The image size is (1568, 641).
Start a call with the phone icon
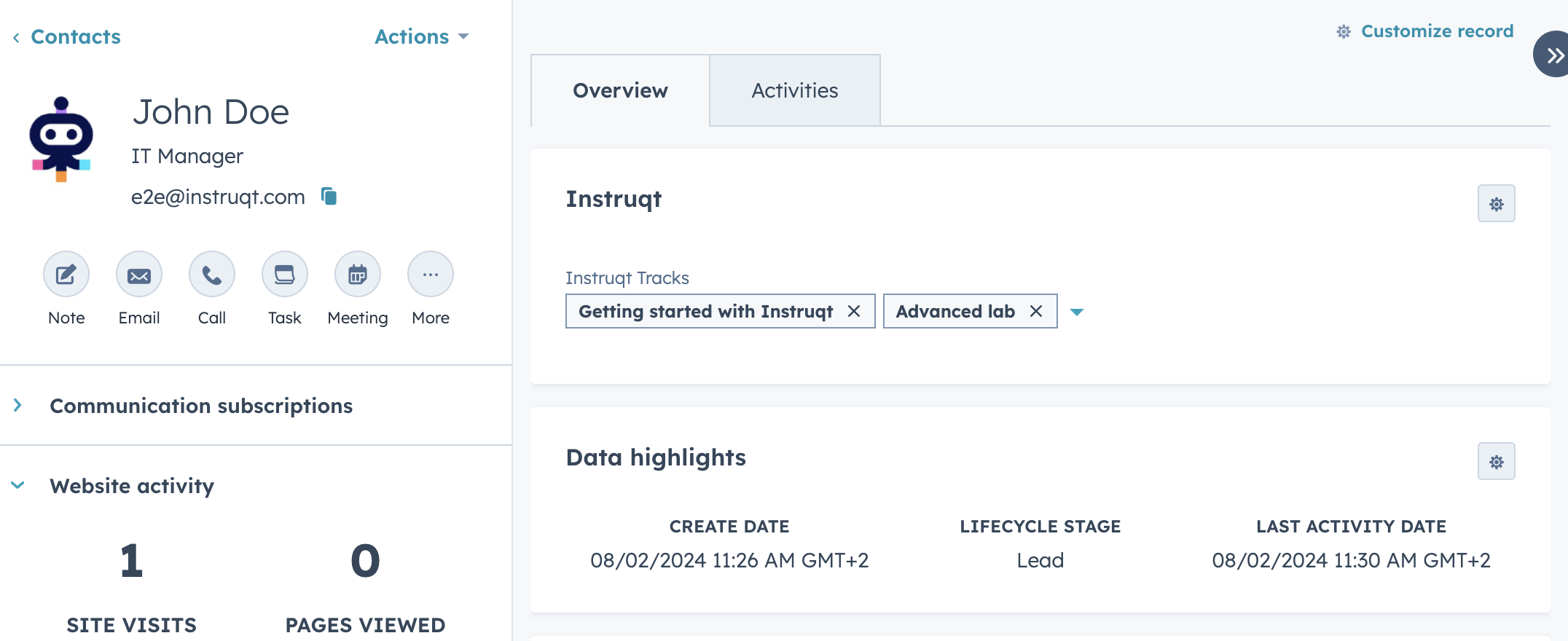point(212,275)
